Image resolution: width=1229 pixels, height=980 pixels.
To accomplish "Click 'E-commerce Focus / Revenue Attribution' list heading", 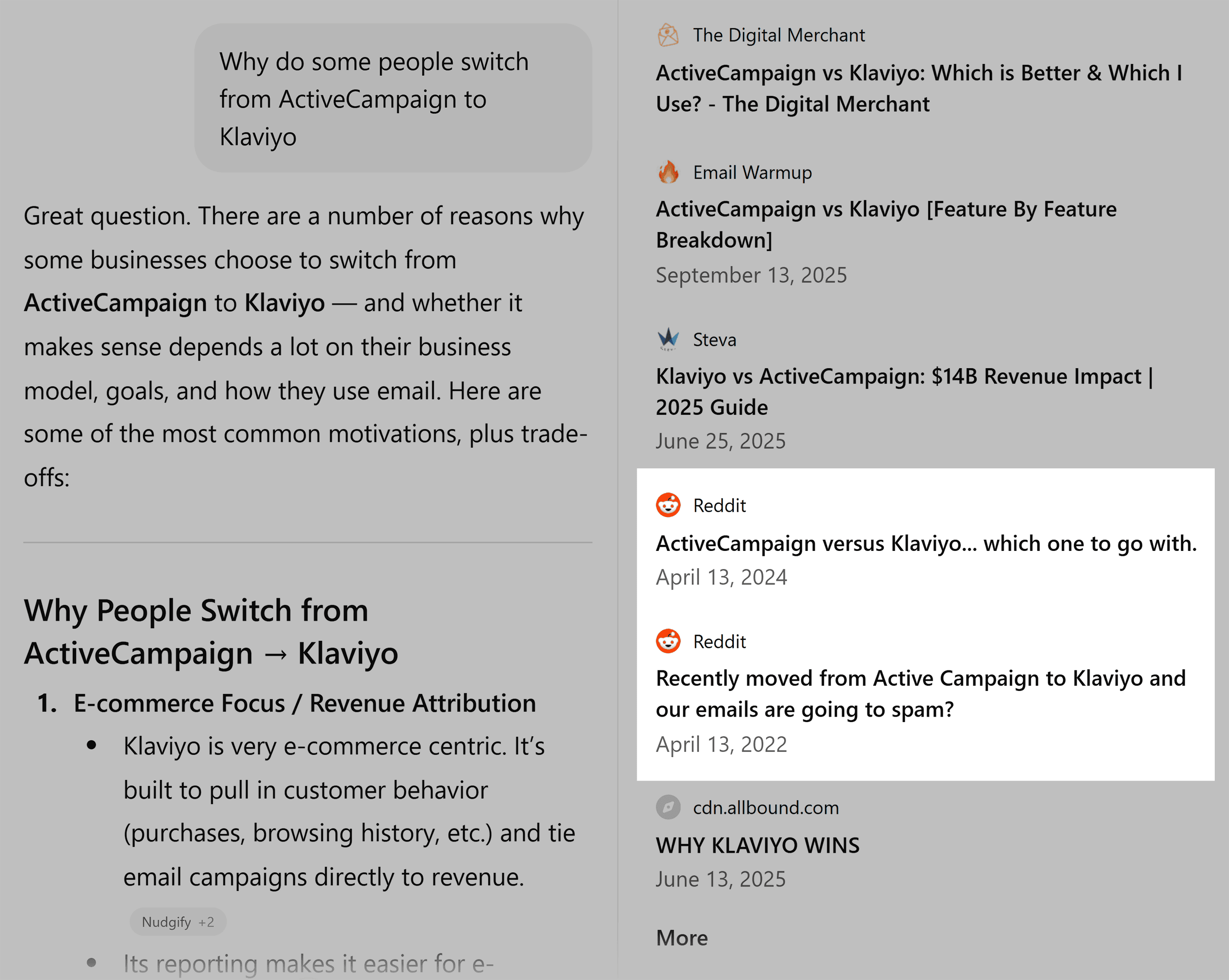I will (304, 703).
